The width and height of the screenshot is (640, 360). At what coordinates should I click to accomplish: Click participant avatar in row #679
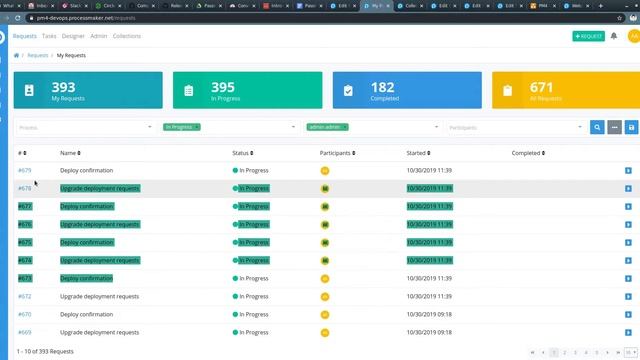point(324,171)
